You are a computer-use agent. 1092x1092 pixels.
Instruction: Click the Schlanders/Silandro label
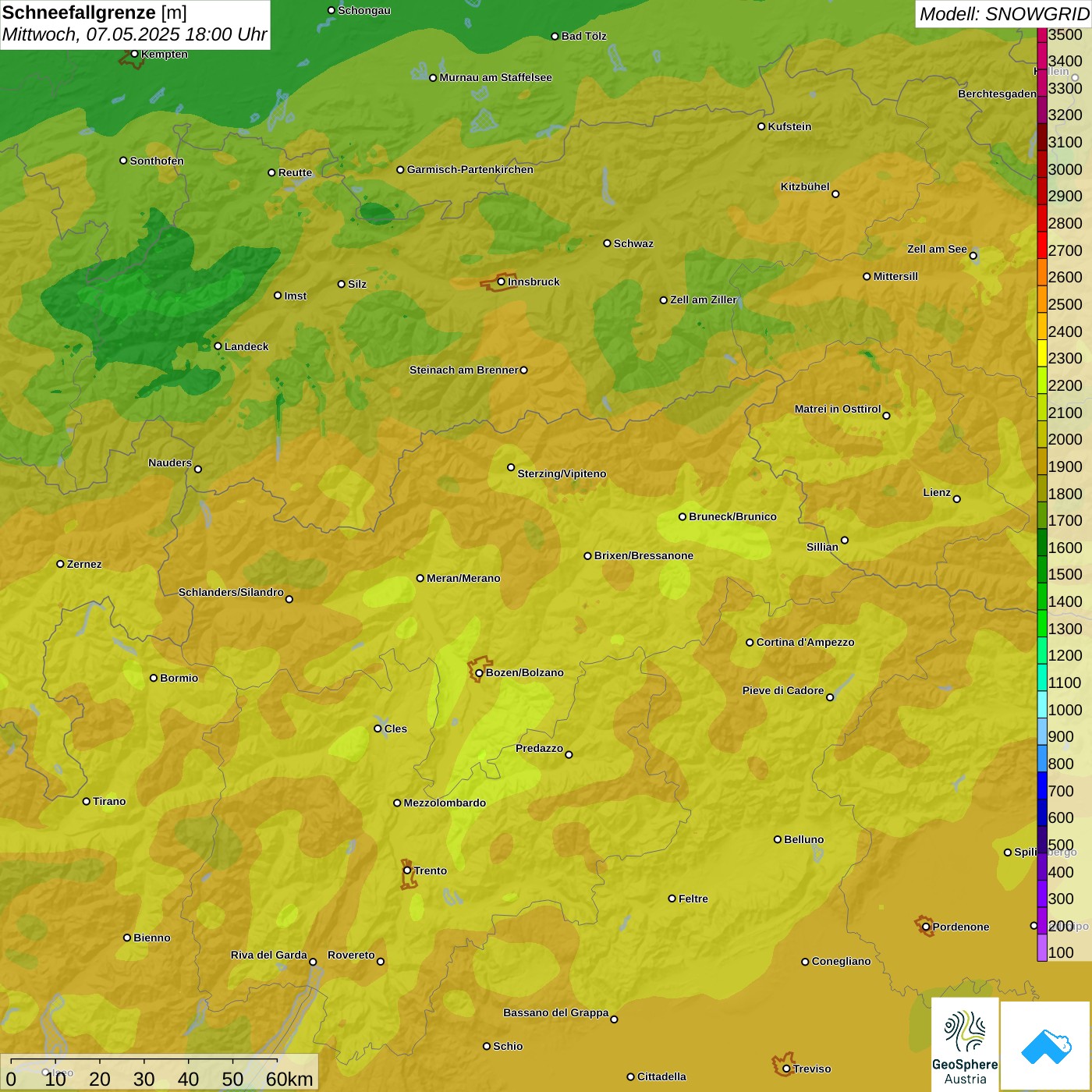(x=231, y=592)
